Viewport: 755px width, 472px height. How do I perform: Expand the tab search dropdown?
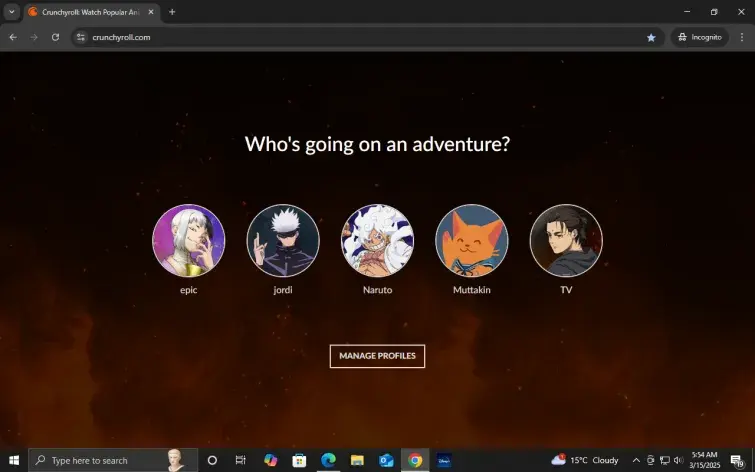click(x=12, y=12)
